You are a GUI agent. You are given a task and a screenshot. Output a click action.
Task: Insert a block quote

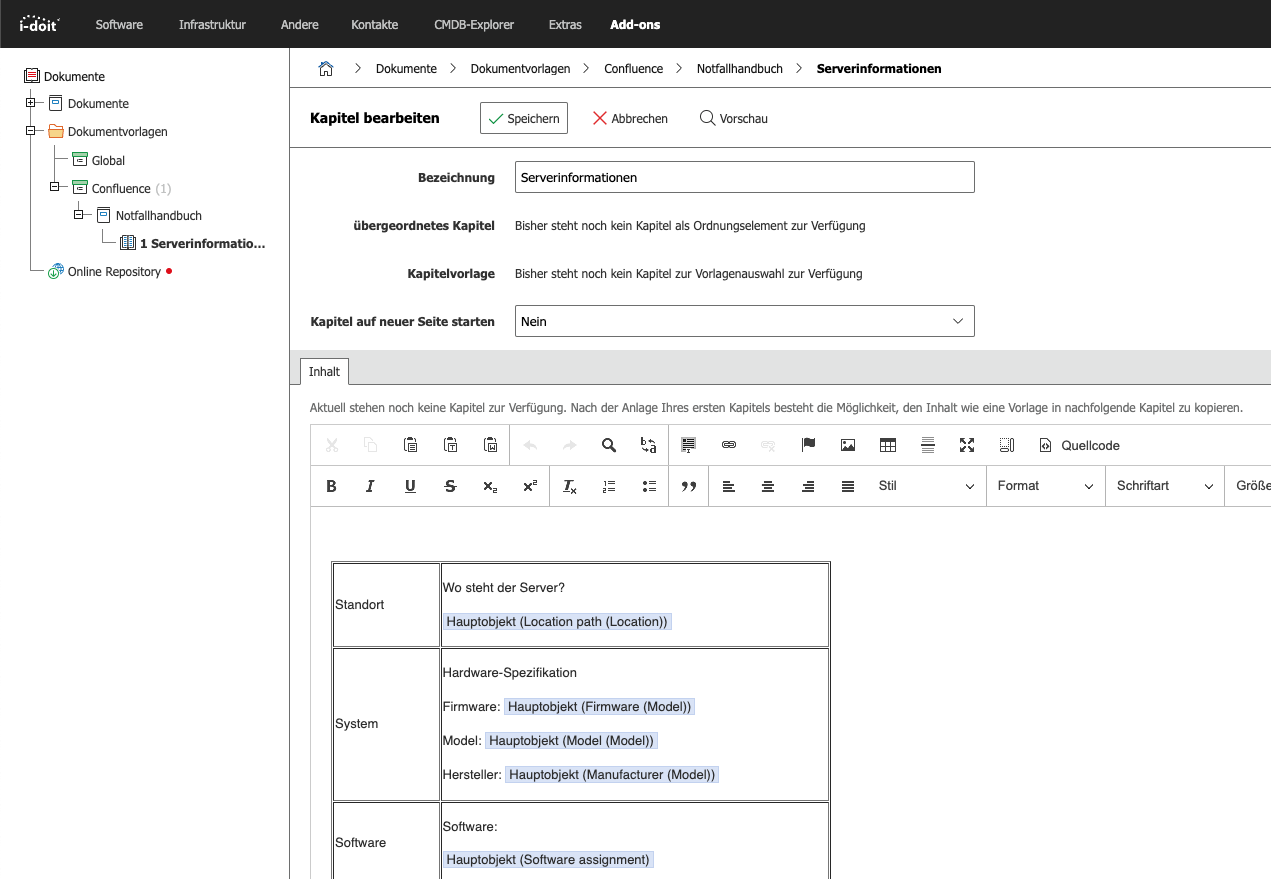688,486
